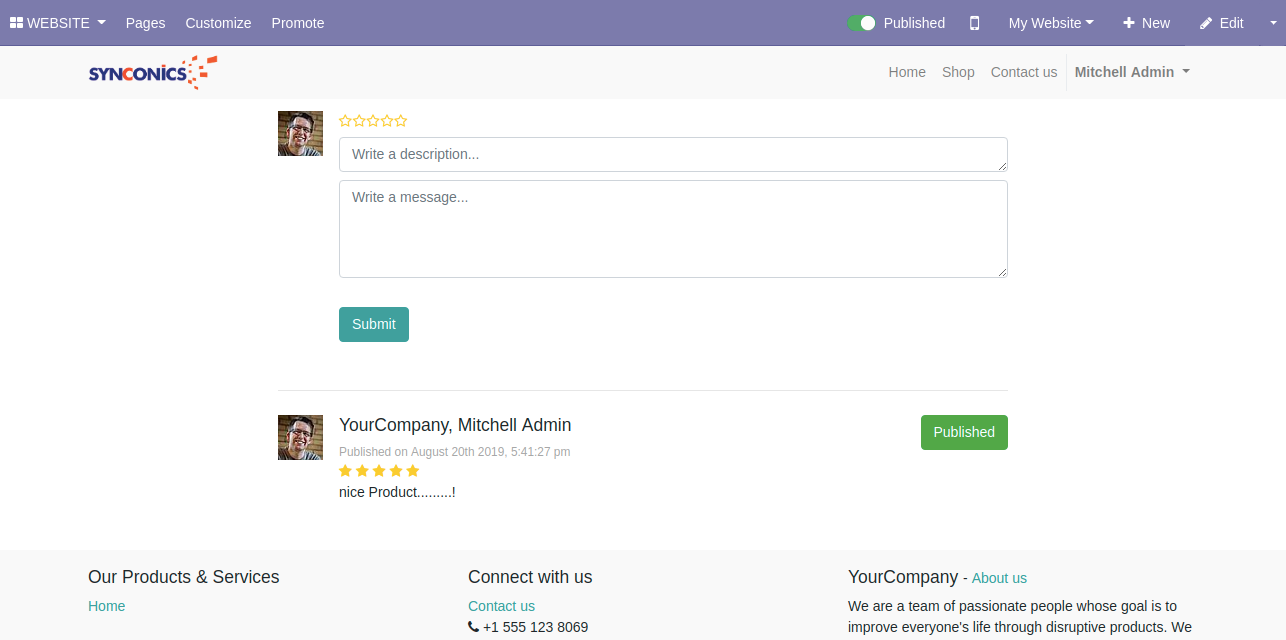Click the Synconics logo
The width and height of the screenshot is (1286, 640).
[152, 72]
